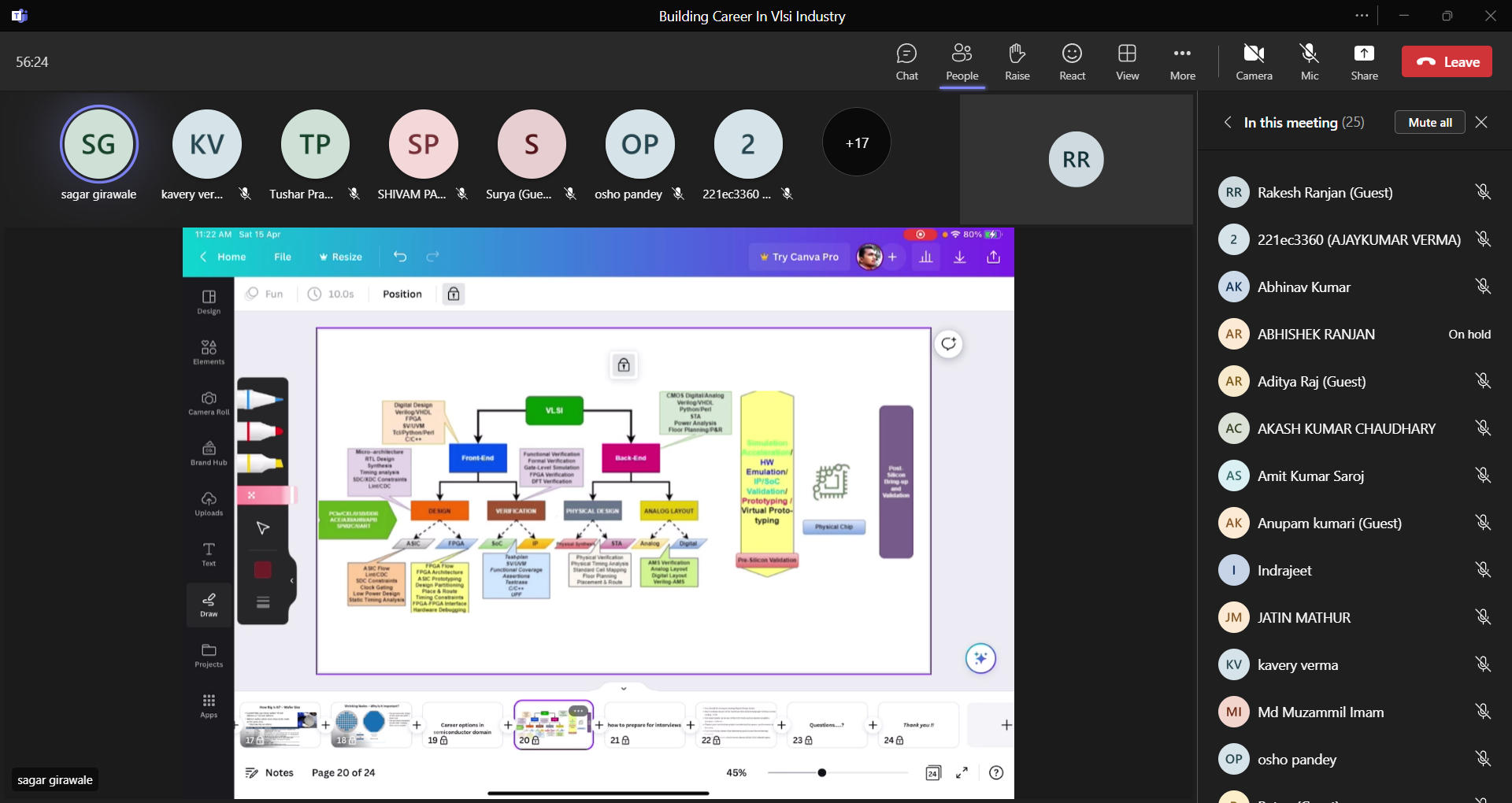The height and width of the screenshot is (803, 1512).
Task: Go back using the participants panel chevron
Action: coord(1228,122)
